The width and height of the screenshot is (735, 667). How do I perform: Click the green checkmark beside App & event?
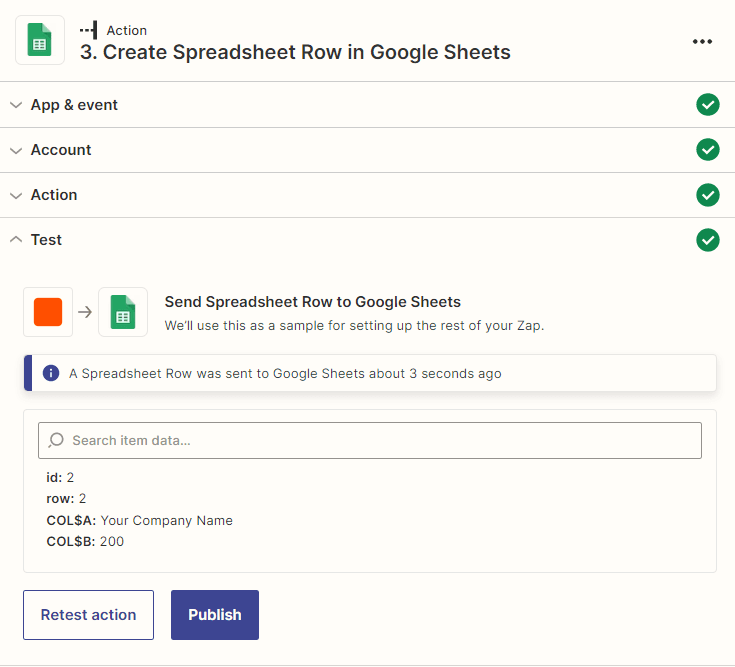(708, 105)
